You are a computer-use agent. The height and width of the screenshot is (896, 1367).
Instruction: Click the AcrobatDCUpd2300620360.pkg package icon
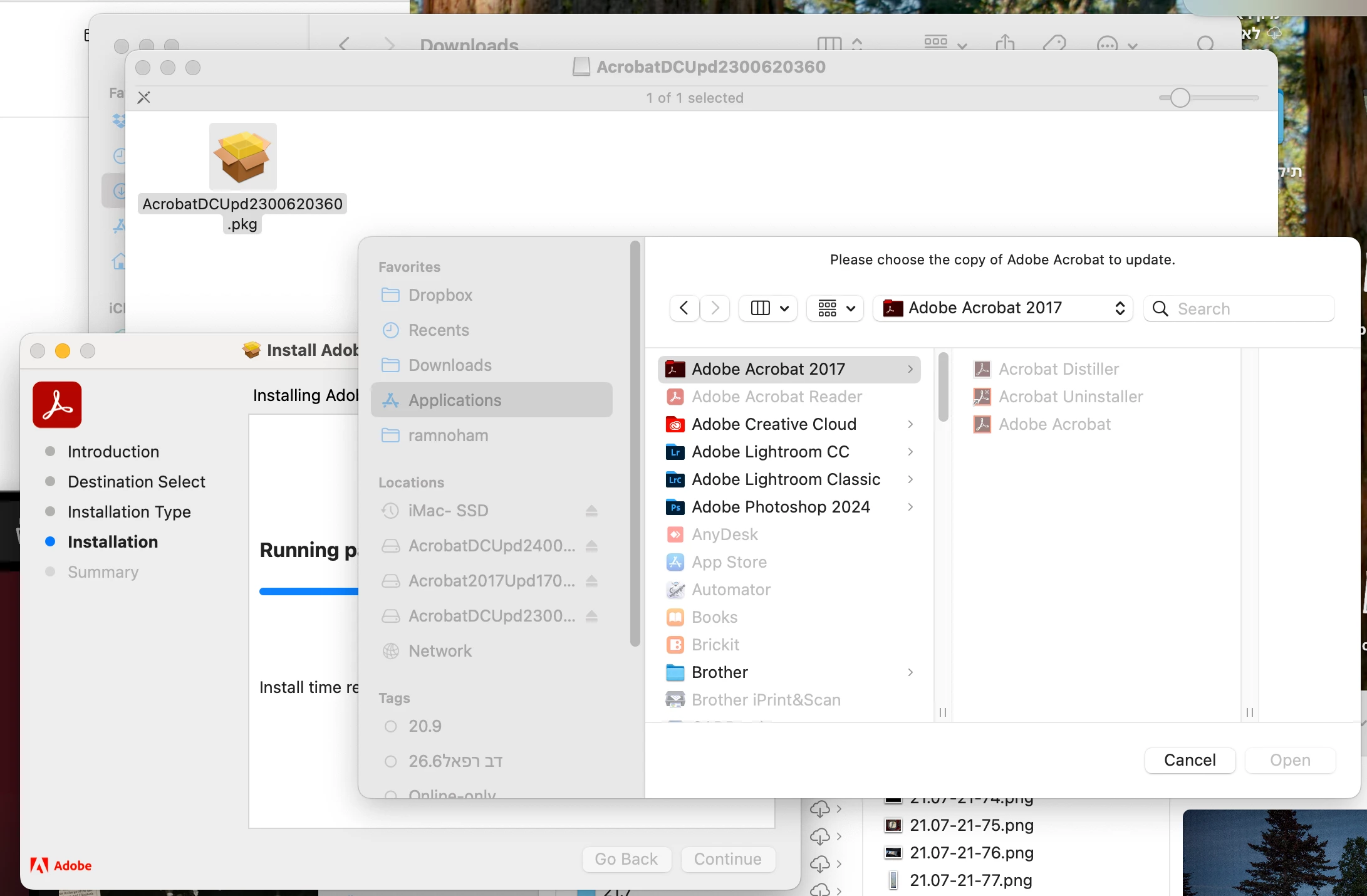(243, 157)
